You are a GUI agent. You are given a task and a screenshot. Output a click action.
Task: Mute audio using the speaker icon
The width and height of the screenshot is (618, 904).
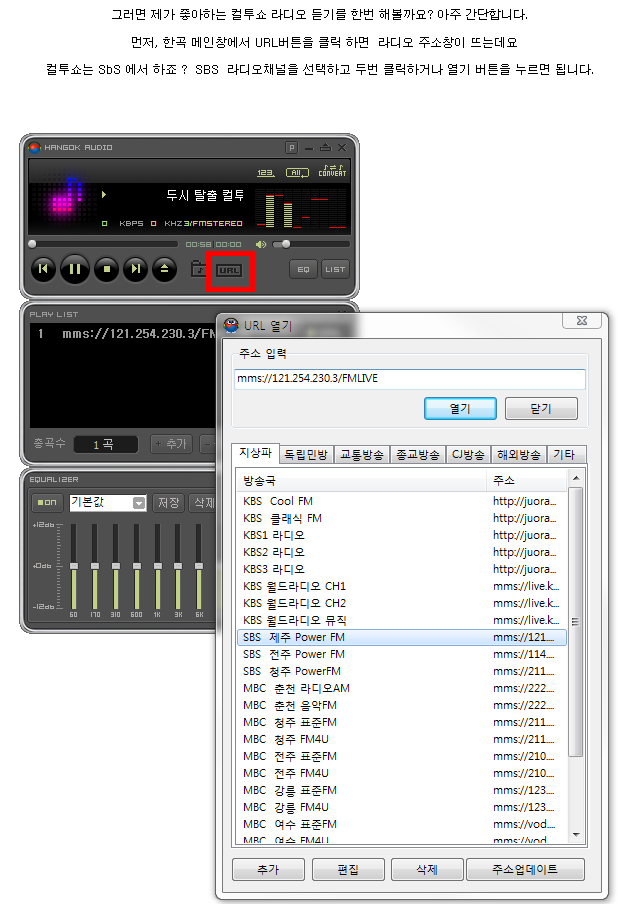261,244
